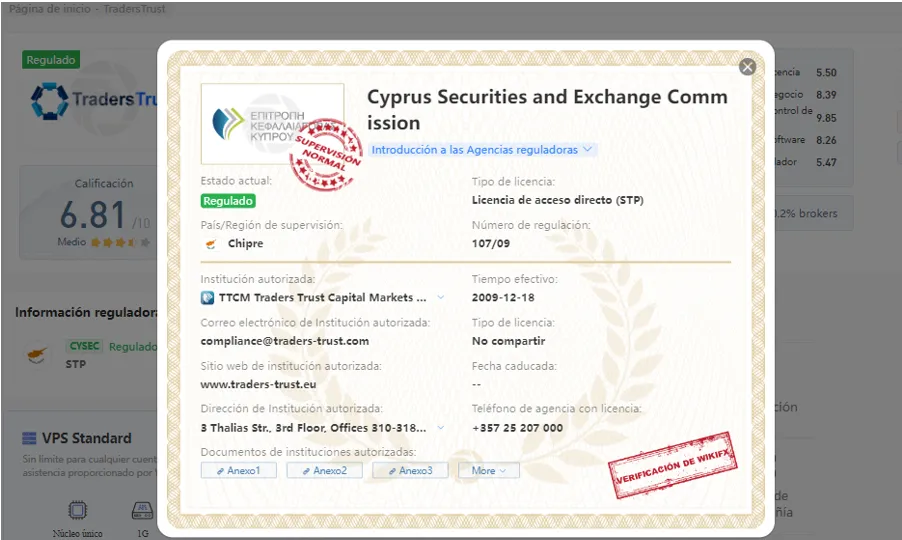
Task: Select the phone number +357 25 207 000
Action: tap(517, 428)
